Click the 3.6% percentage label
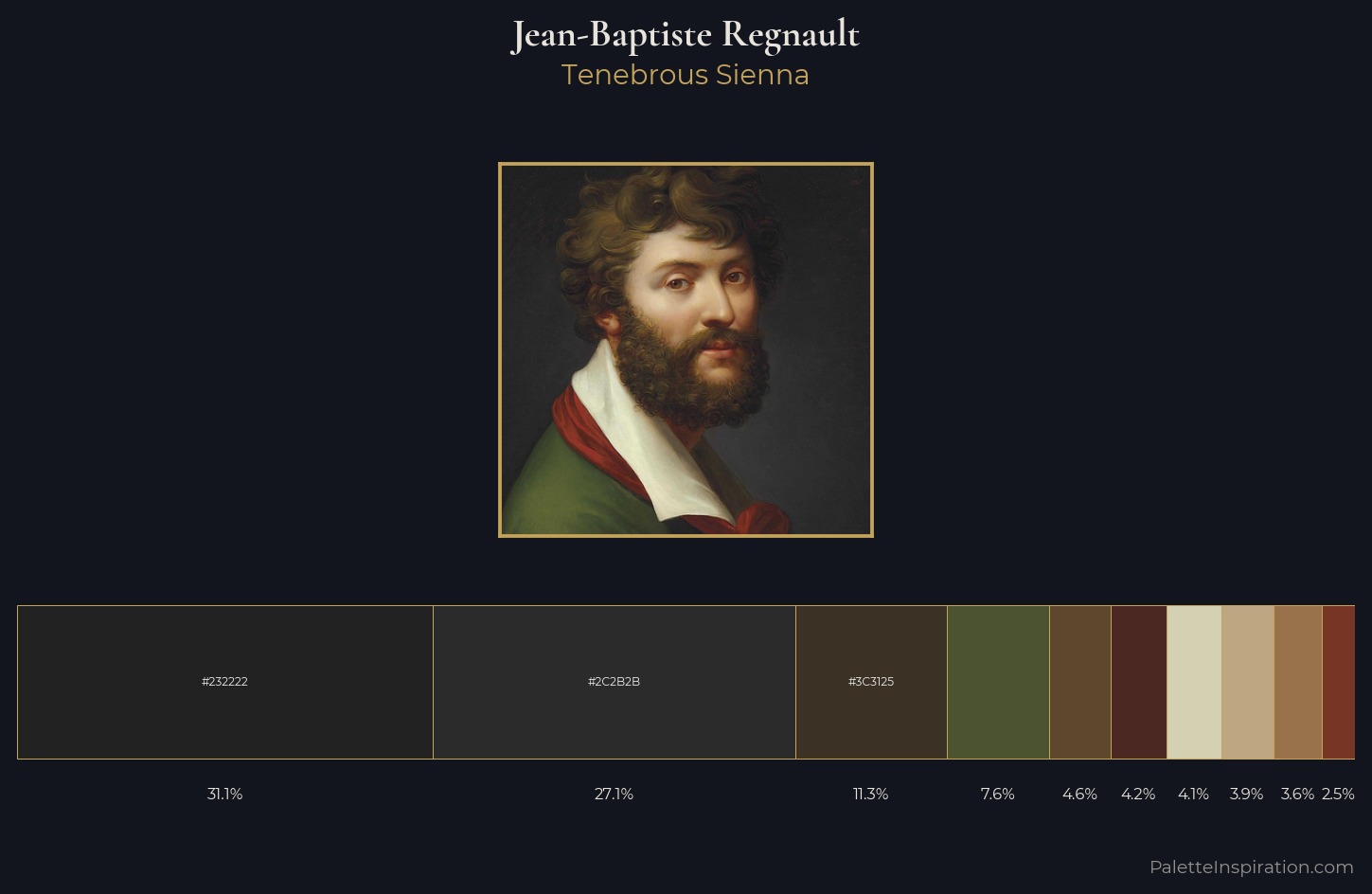The height and width of the screenshot is (894, 1372). click(x=1298, y=795)
